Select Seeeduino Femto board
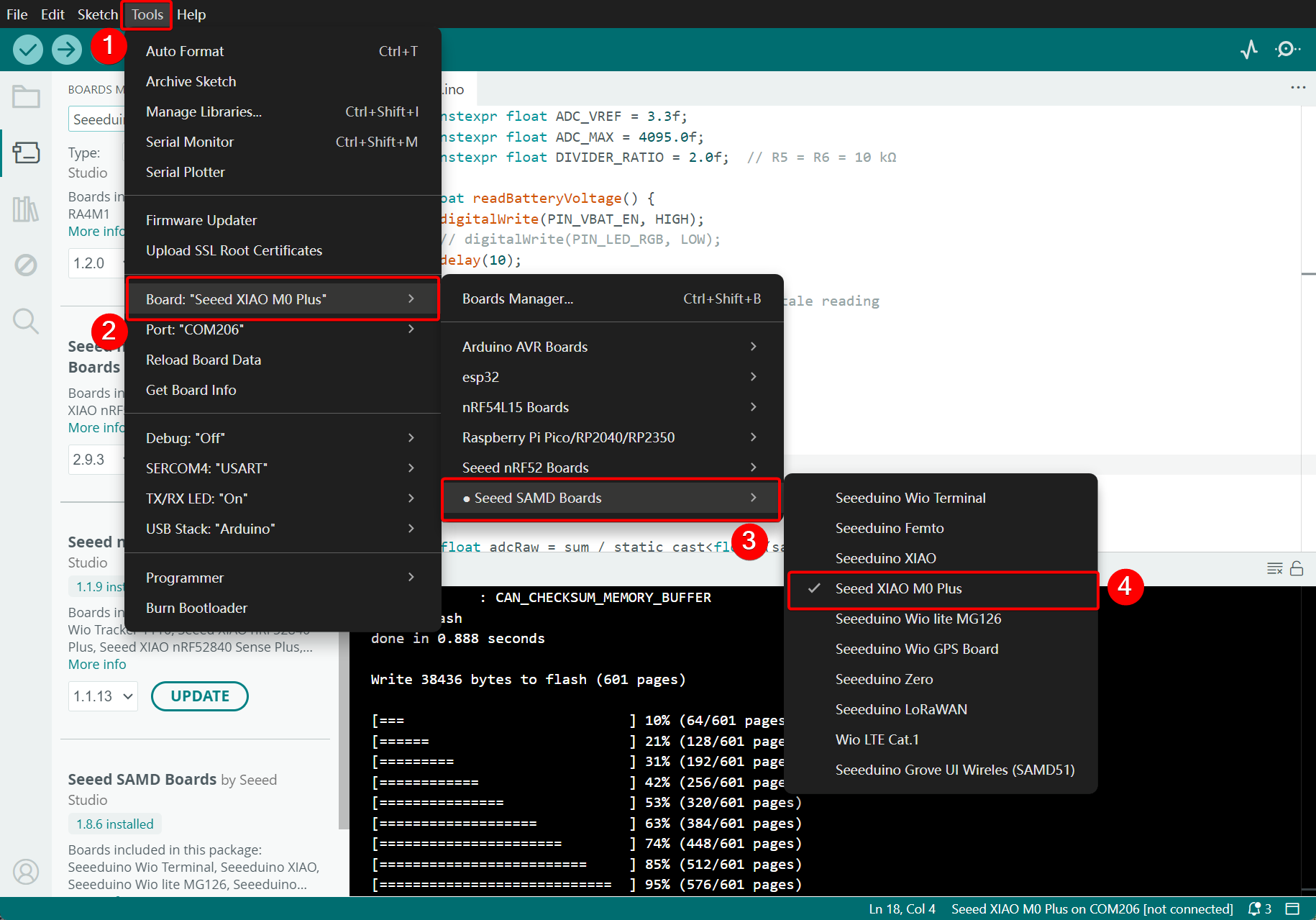Viewport: 1316px width, 920px height. (x=941, y=528)
